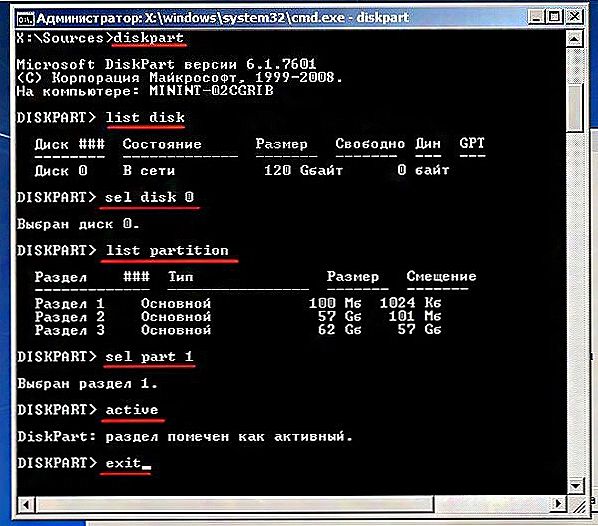Click the window title bar text
Screen dimensions: 598x526
[x=223, y=18]
